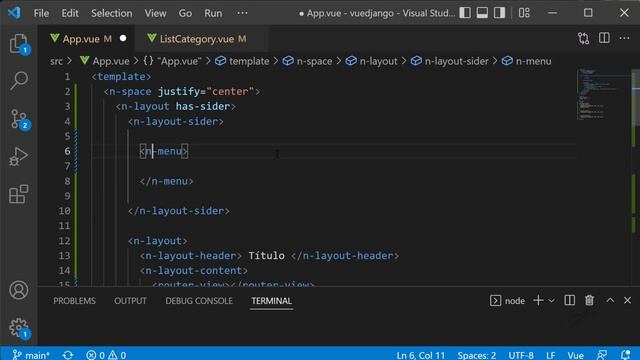The image size is (640, 360).
Task: Change UTF-8 encoding
Action: tap(521, 355)
